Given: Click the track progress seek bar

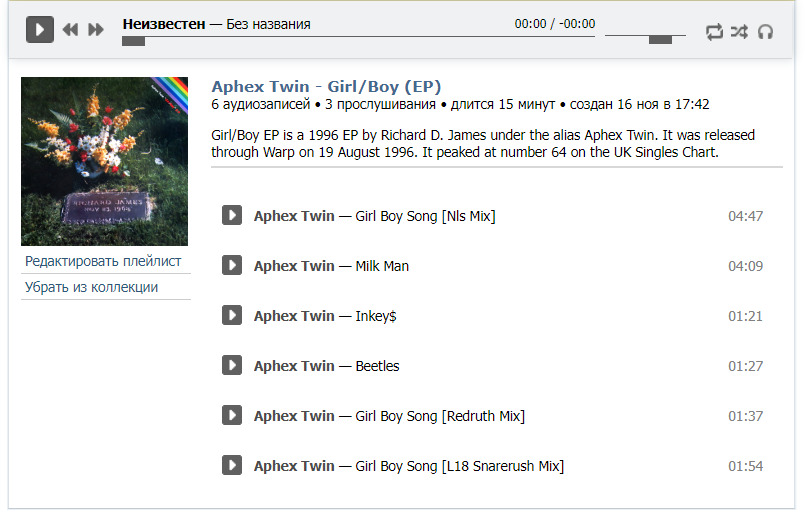Looking at the screenshot, I should [x=358, y=40].
